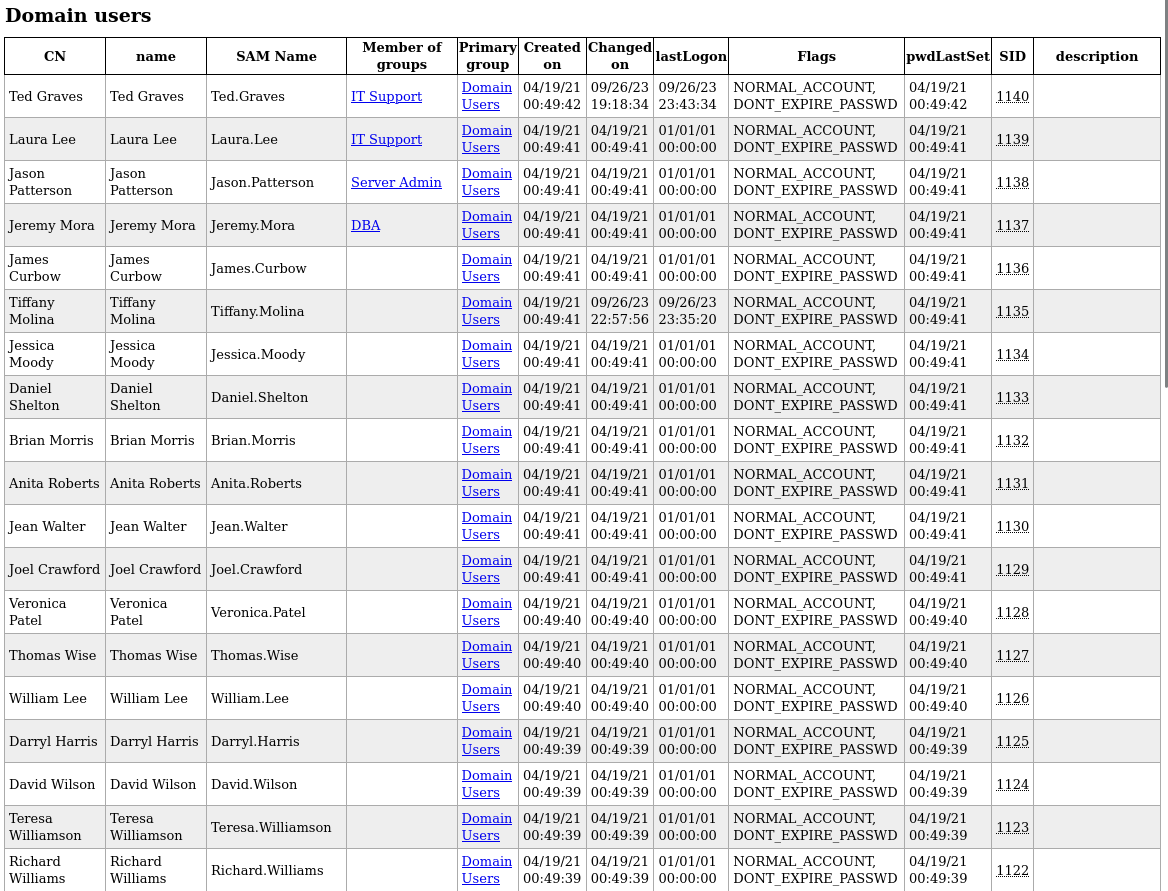Open Domain Users link in Joel Crawford row
Viewport: 1168px width, 891px height.
[486, 569]
